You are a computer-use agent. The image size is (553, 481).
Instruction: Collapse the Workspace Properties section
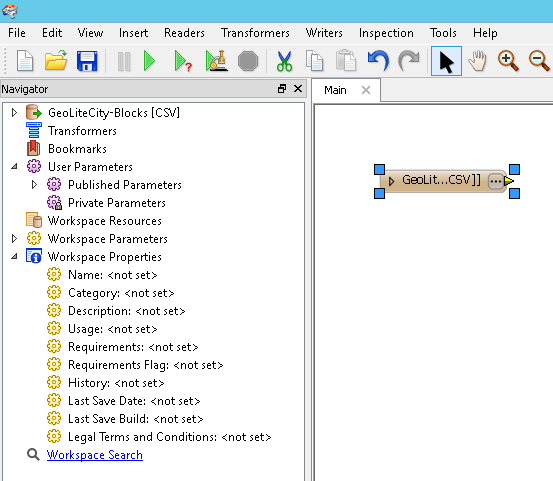[14, 256]
